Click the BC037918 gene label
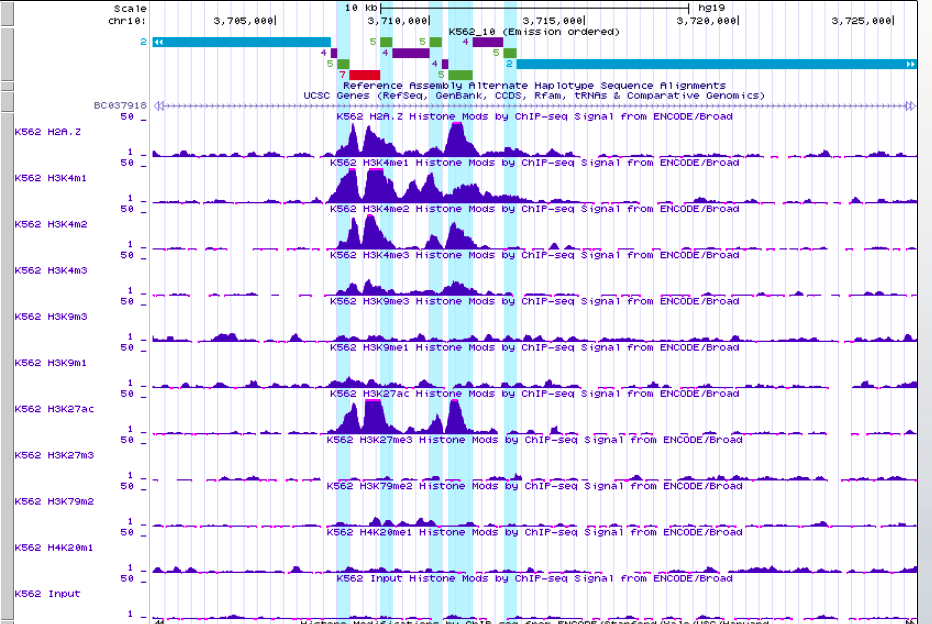Image resolution: width=932 pixels, height=624 pixels. [120, 106]
